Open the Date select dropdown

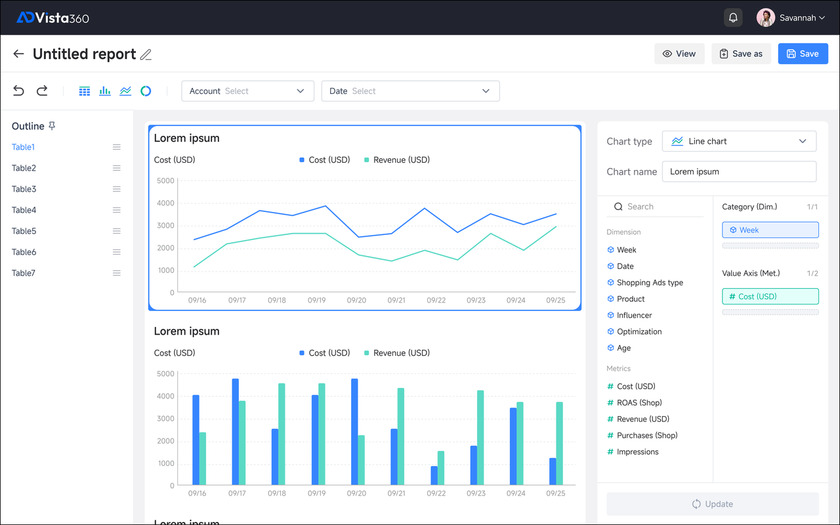(410, 91)
